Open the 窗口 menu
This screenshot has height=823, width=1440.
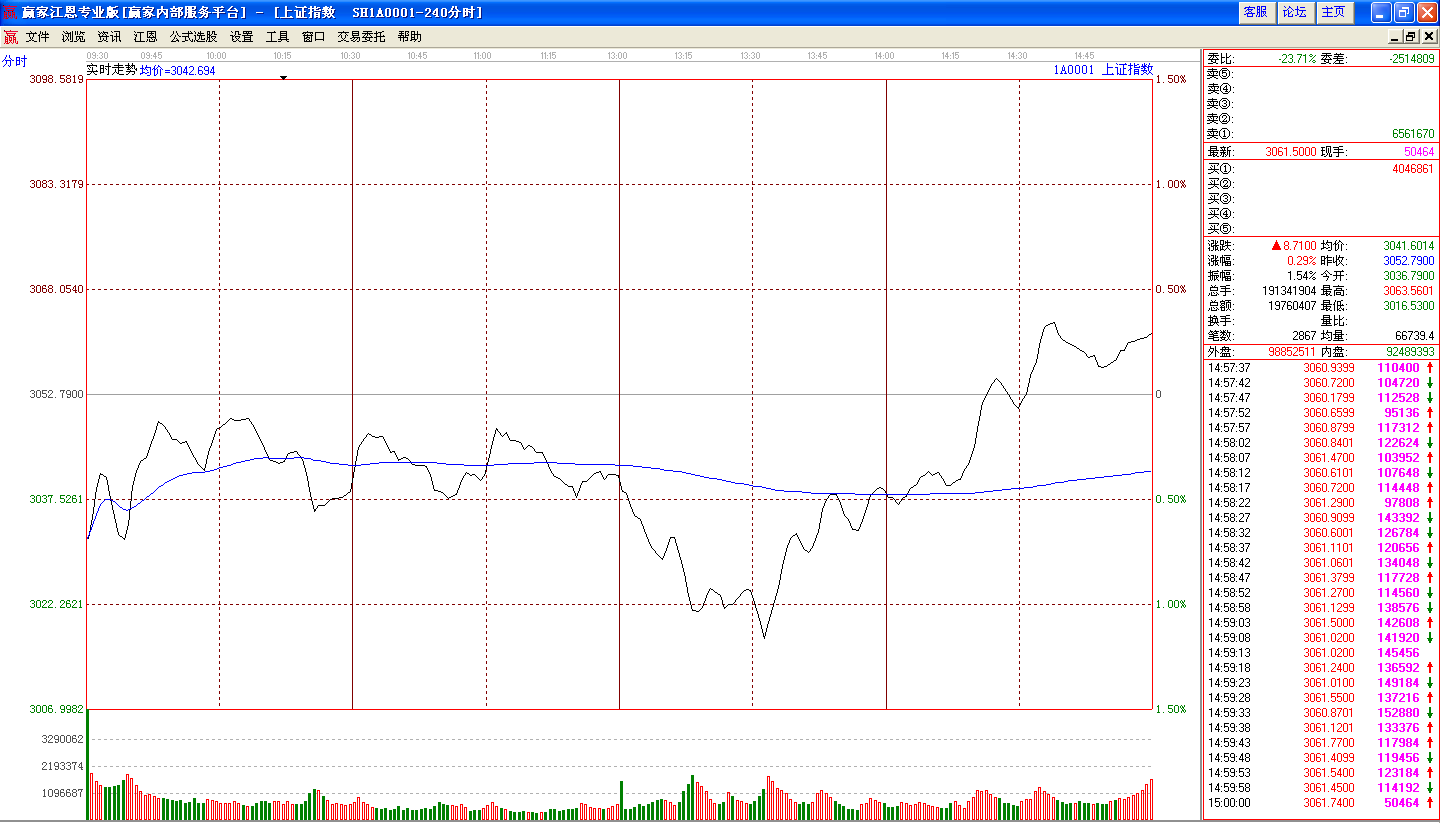click(313, 37)
